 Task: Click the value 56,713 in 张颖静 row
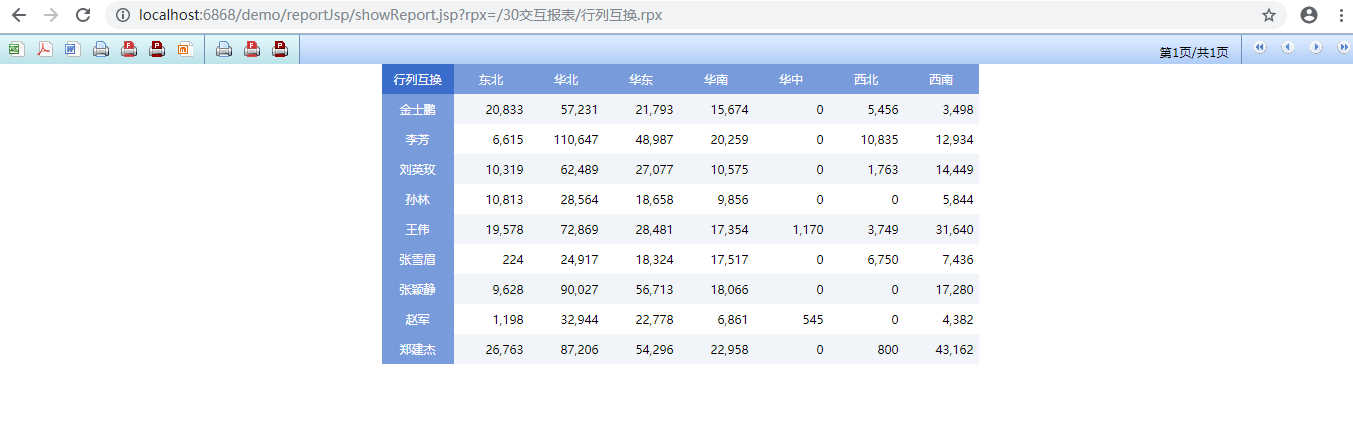click(654, 289)
